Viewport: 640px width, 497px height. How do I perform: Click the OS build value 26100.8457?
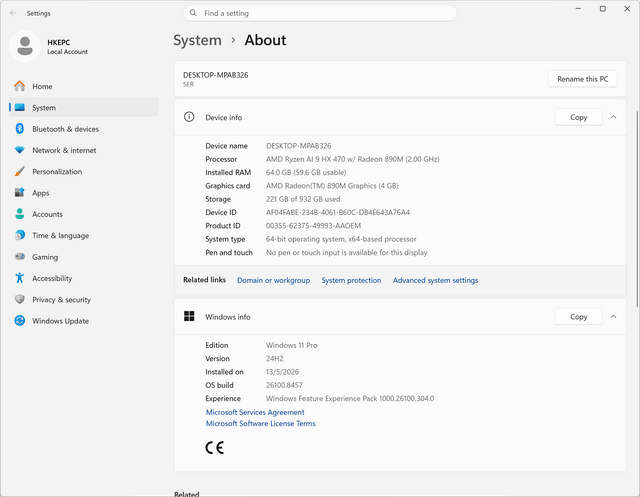coord(284,385)
